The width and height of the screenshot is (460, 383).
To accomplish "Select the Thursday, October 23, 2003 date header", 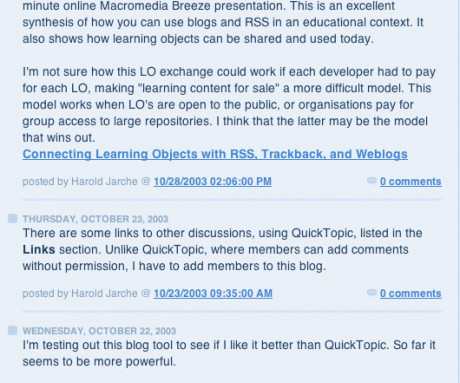I will (95, 219).
